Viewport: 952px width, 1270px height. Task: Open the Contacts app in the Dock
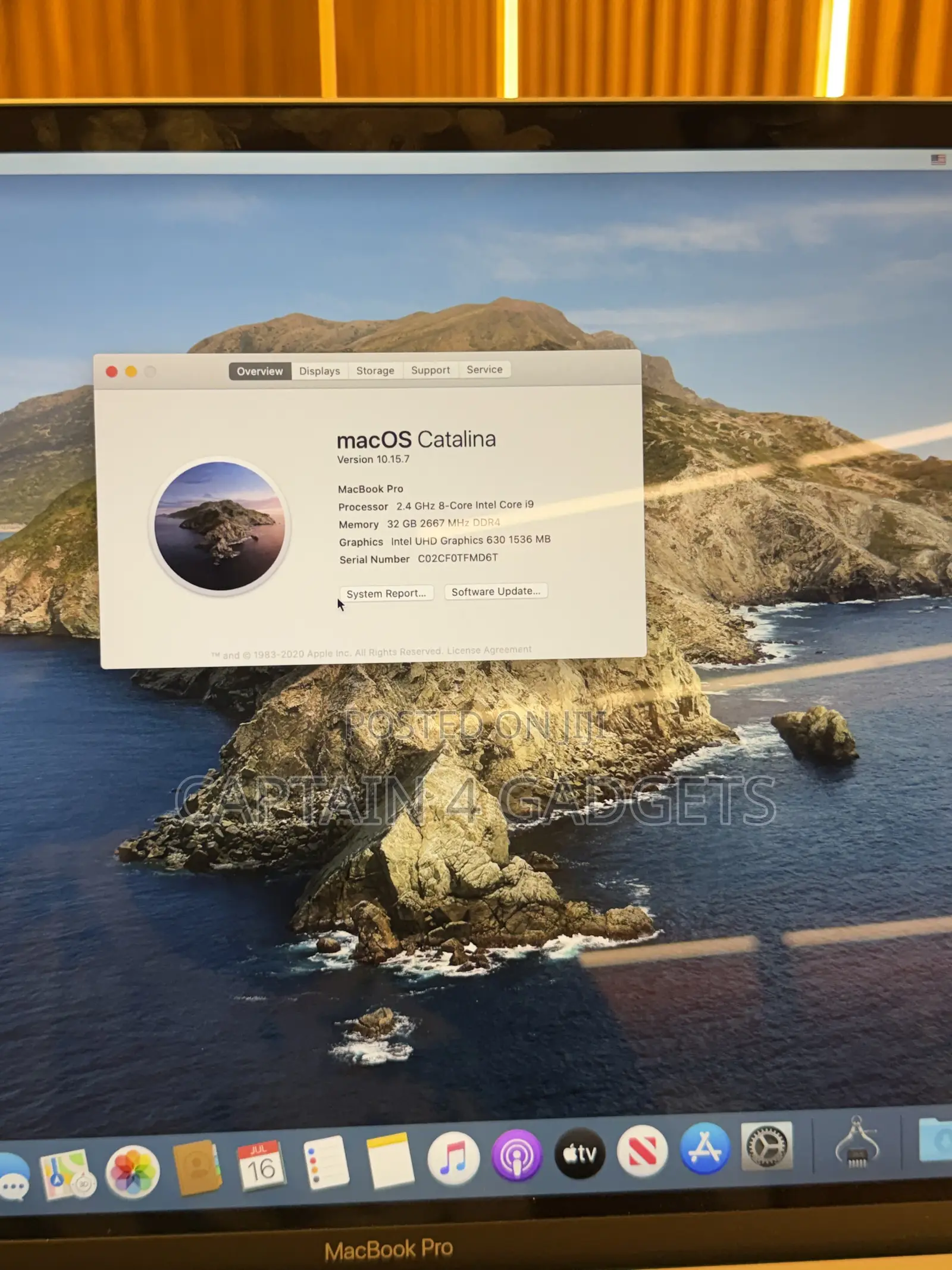pyautogui.click(x=196, y=1168)
